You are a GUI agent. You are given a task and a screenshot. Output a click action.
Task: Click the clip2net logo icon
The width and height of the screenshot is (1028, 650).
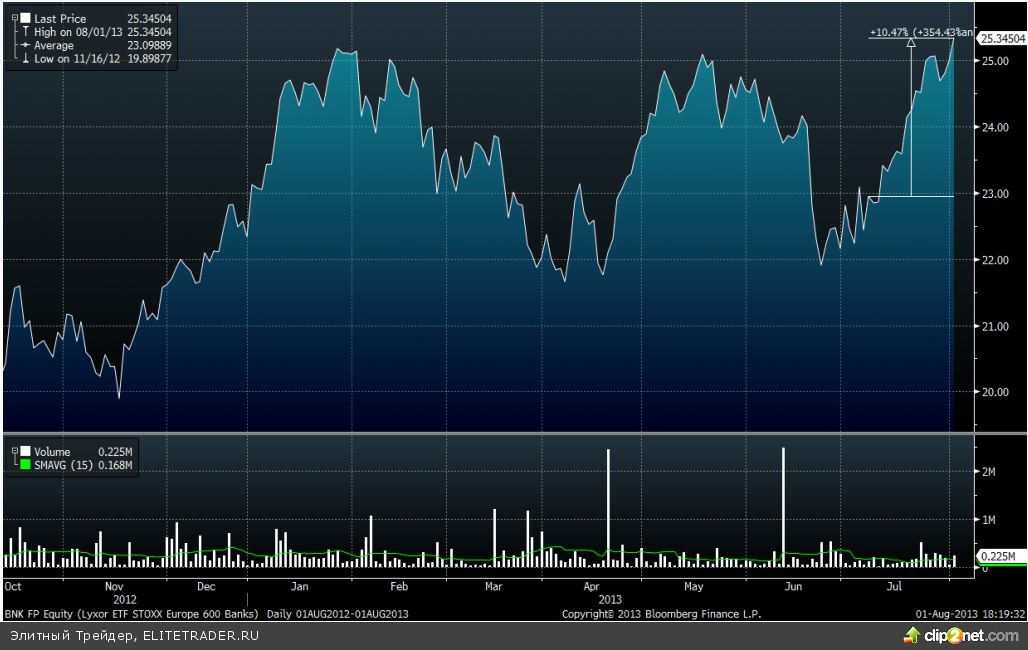(x=911, y=635)
